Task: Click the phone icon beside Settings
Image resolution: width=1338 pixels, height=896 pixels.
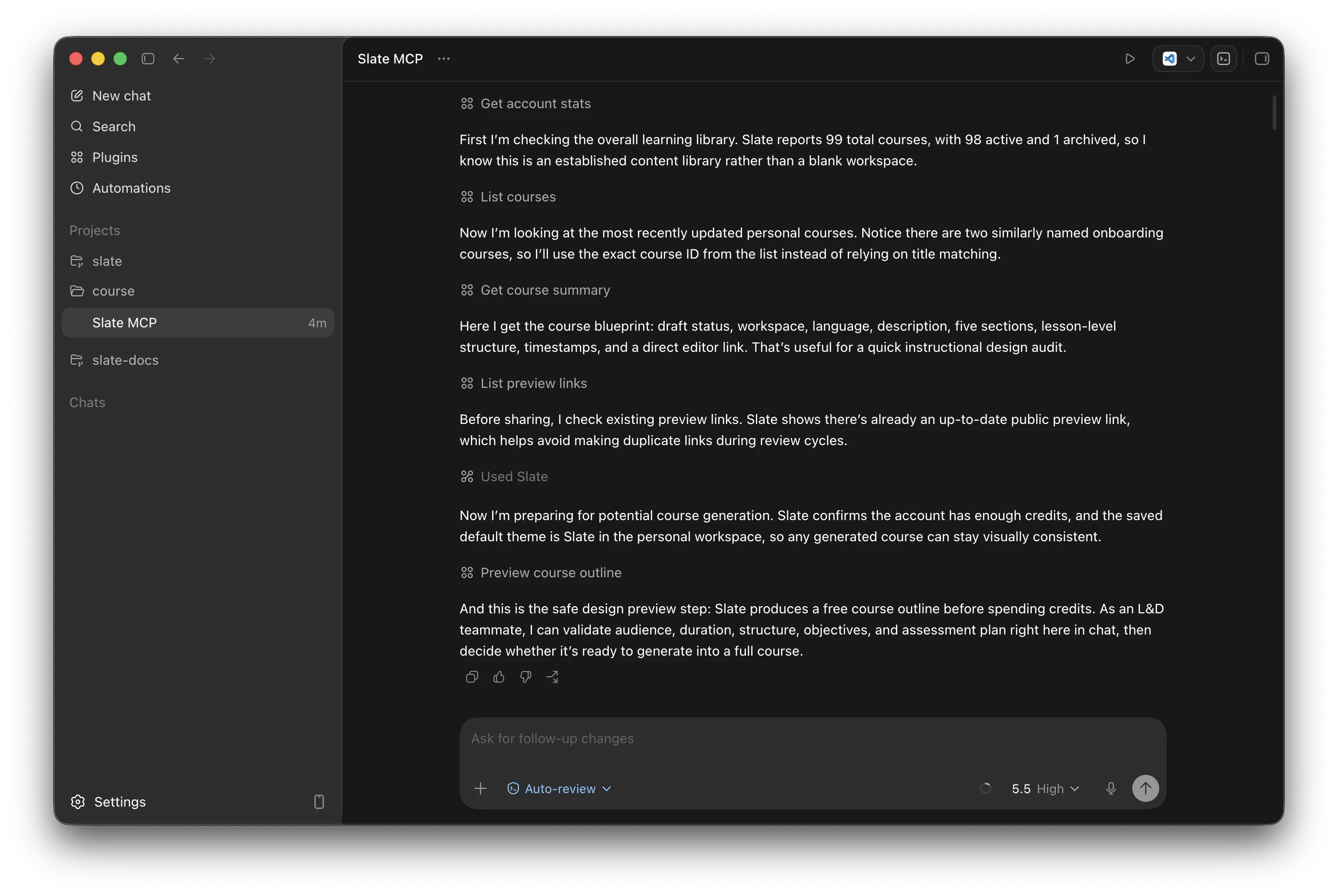Action: [x=319, y=802]
